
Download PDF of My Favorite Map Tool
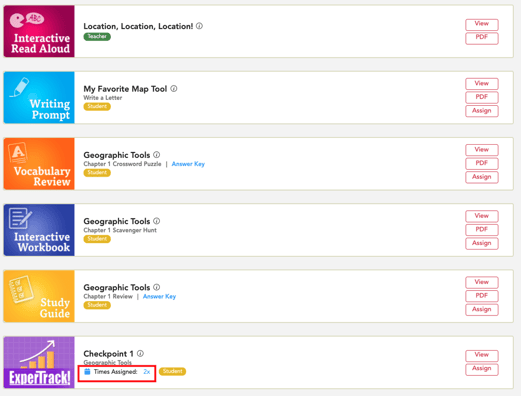482,97
